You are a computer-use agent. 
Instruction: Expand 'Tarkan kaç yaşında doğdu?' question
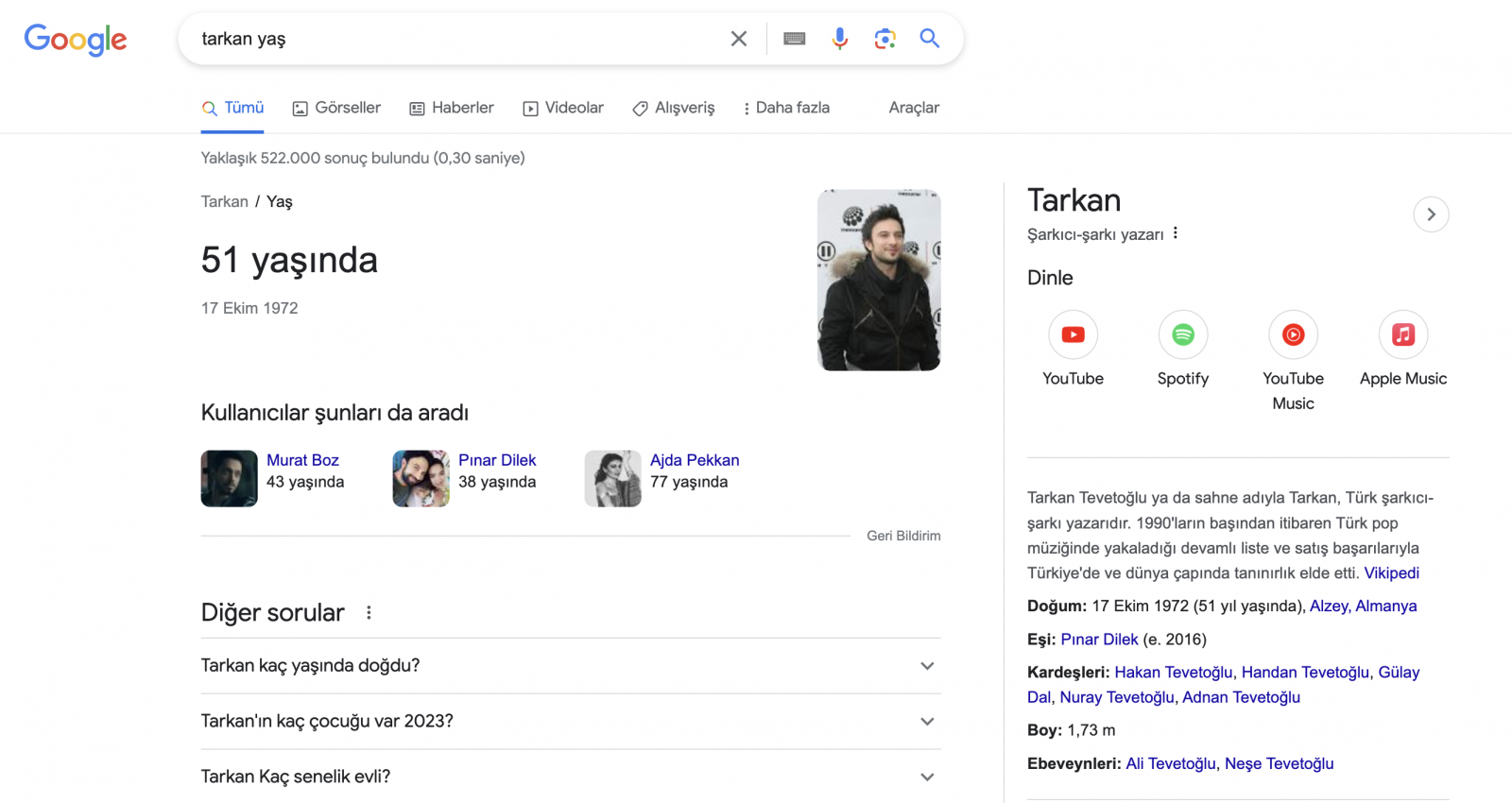pyautogui.click(x=571, y=666)
